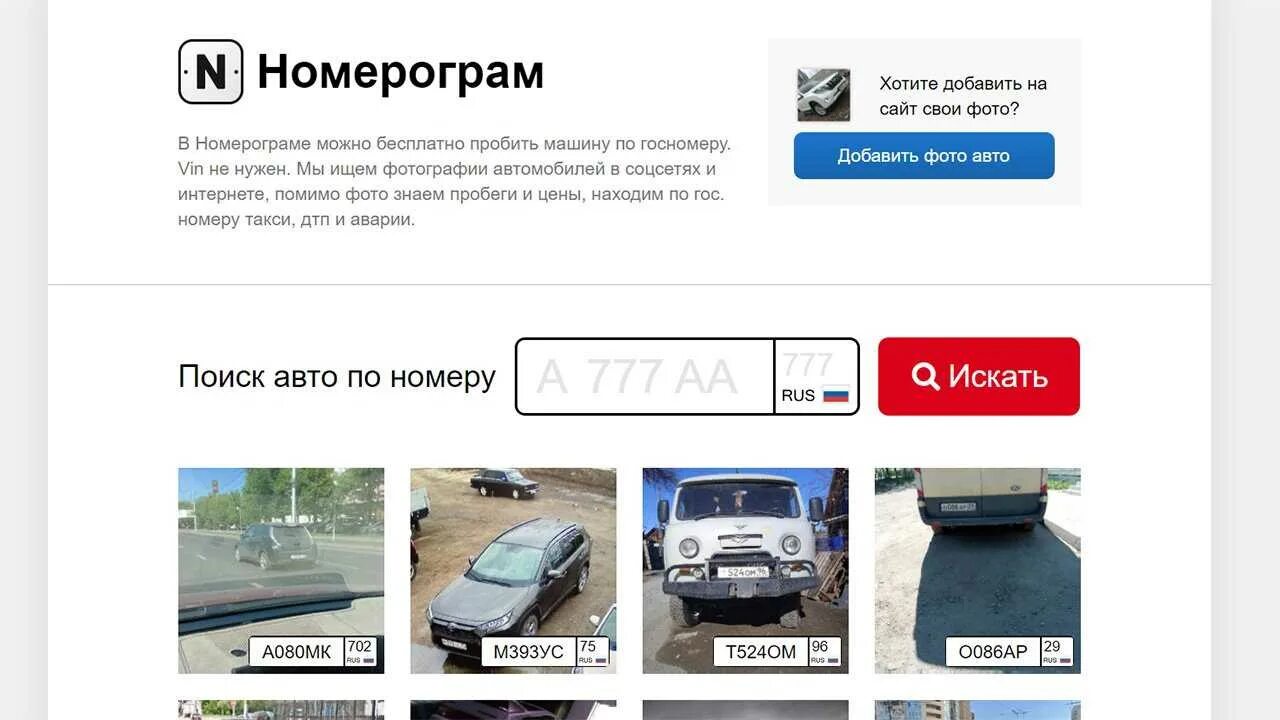The height and width of the screenshot is (720, 1280).
Task: Click the М393УС 75 plate badge
Action: [545, 652]
